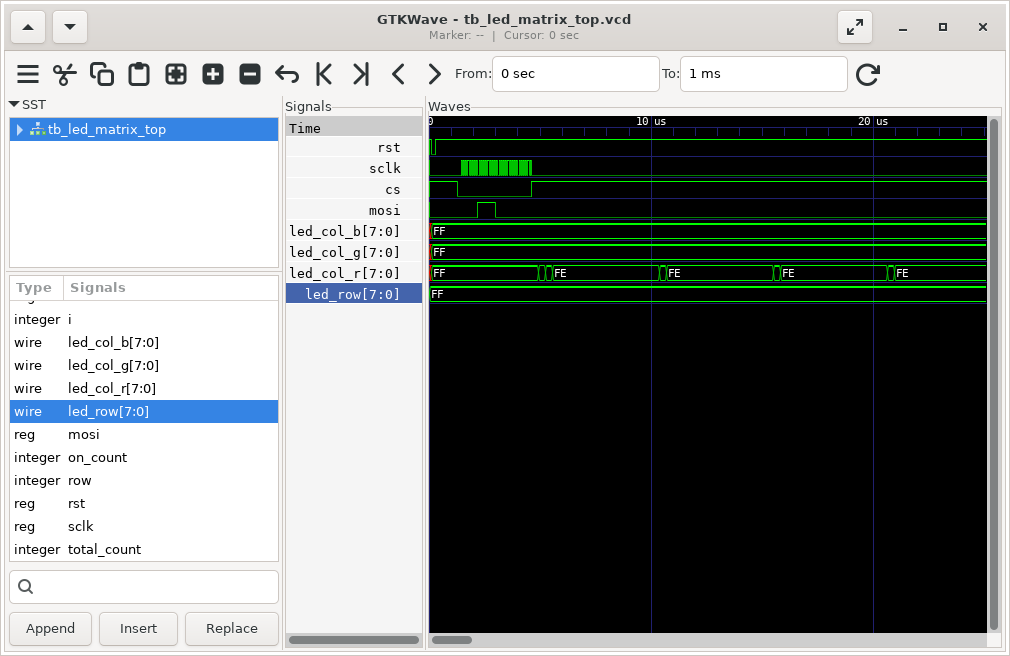Image resolution: width=1010 pixels, height=656 pixels.
Task: Click the Replace button
Action: (232, 629)
